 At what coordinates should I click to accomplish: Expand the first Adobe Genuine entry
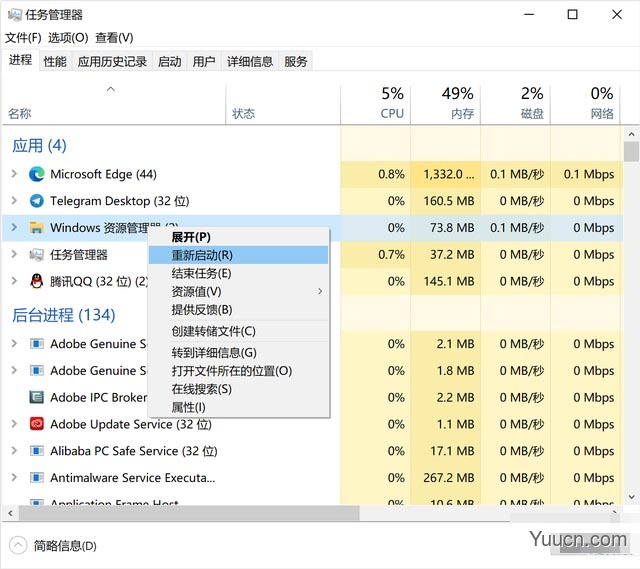pos(14,344)
